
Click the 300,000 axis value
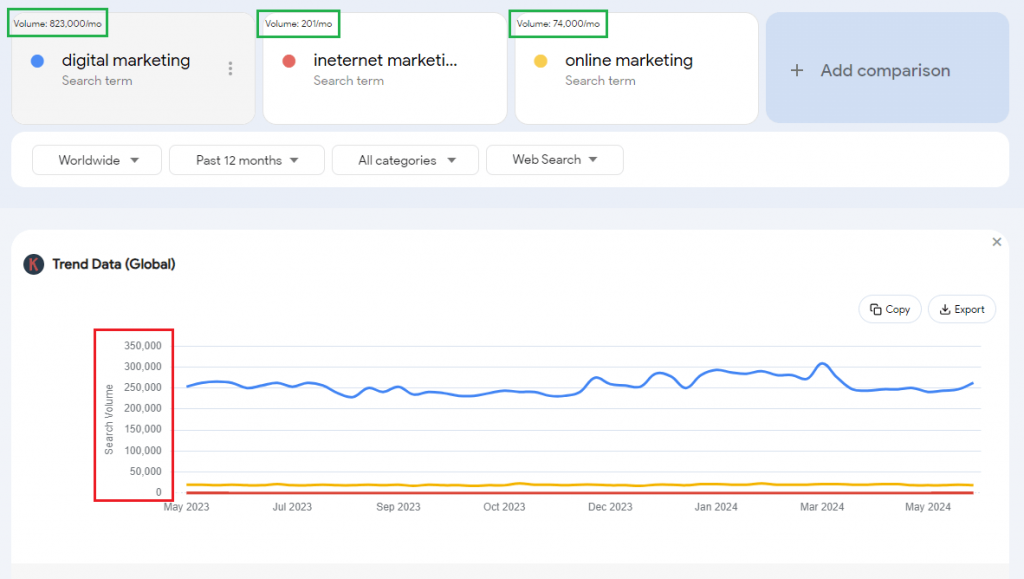[142, 366]
